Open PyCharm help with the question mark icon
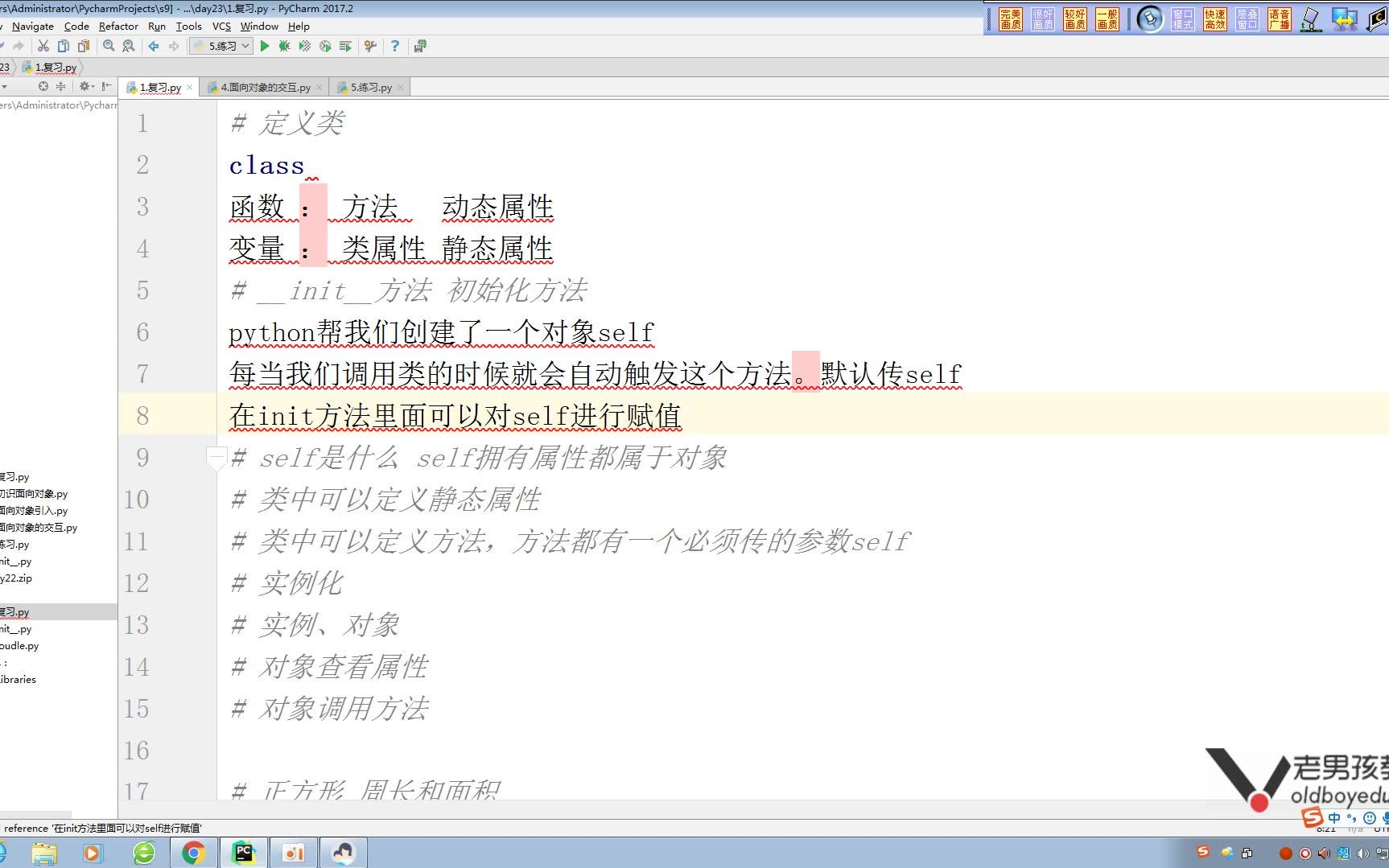Image resolution: width=1389 pixels, height=868 pixels. (394, 46)
